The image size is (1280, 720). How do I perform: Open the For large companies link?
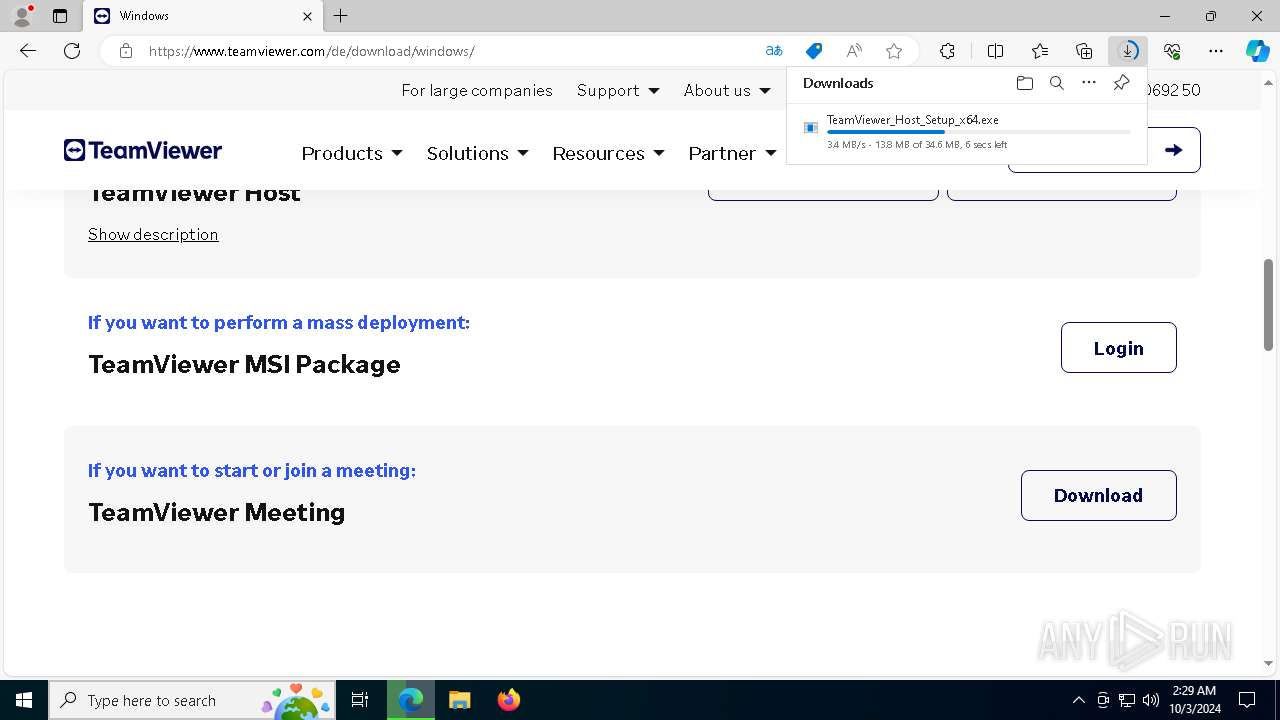477,90
